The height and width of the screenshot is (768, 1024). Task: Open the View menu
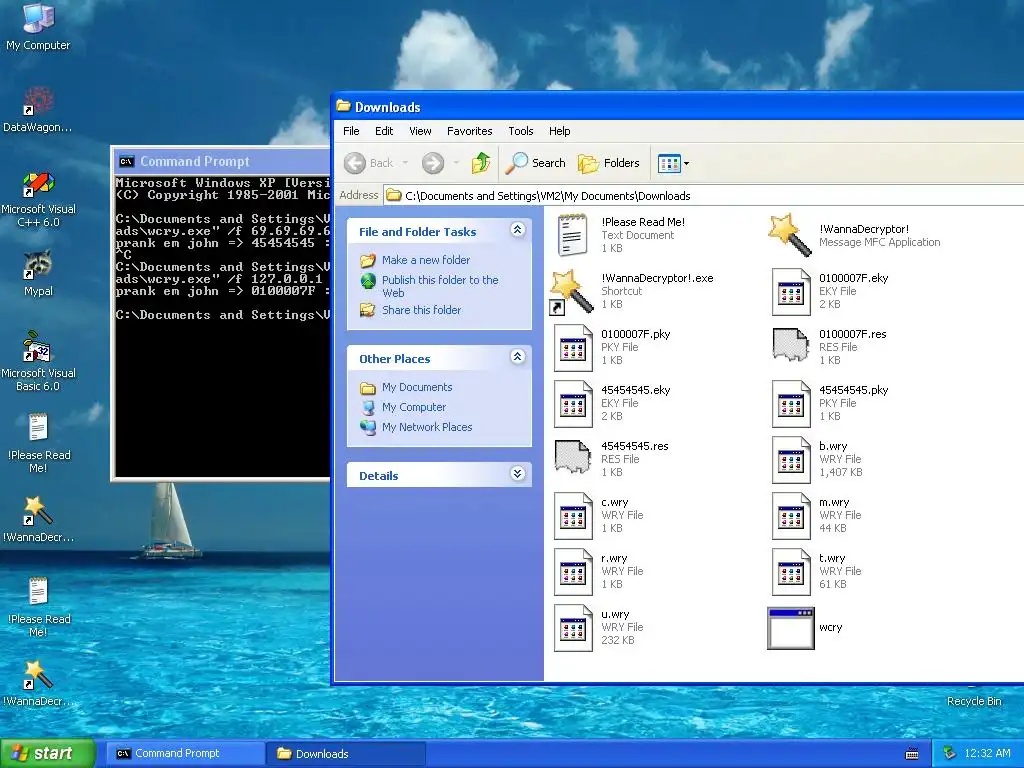420,131
